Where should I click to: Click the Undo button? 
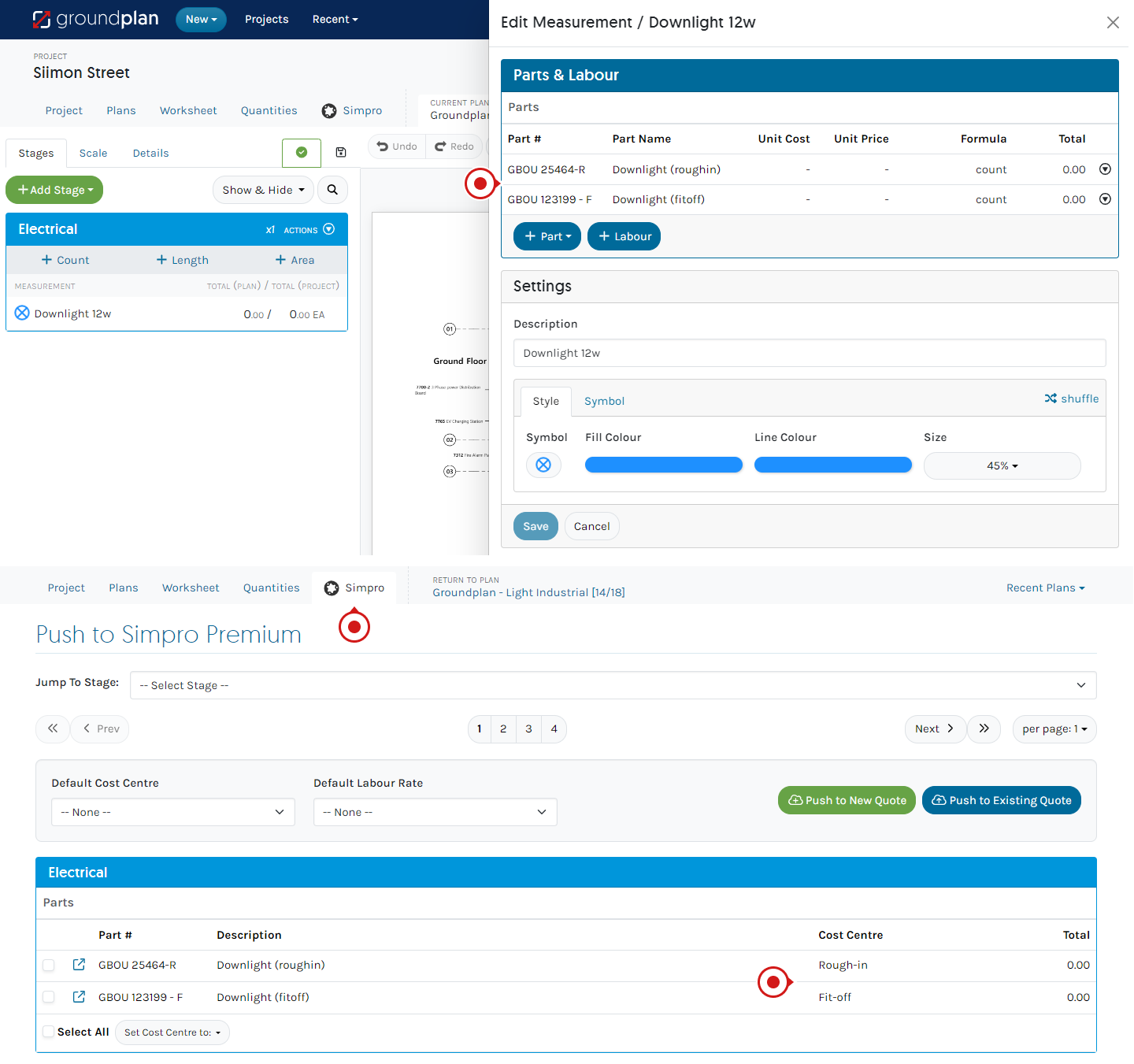397,146
